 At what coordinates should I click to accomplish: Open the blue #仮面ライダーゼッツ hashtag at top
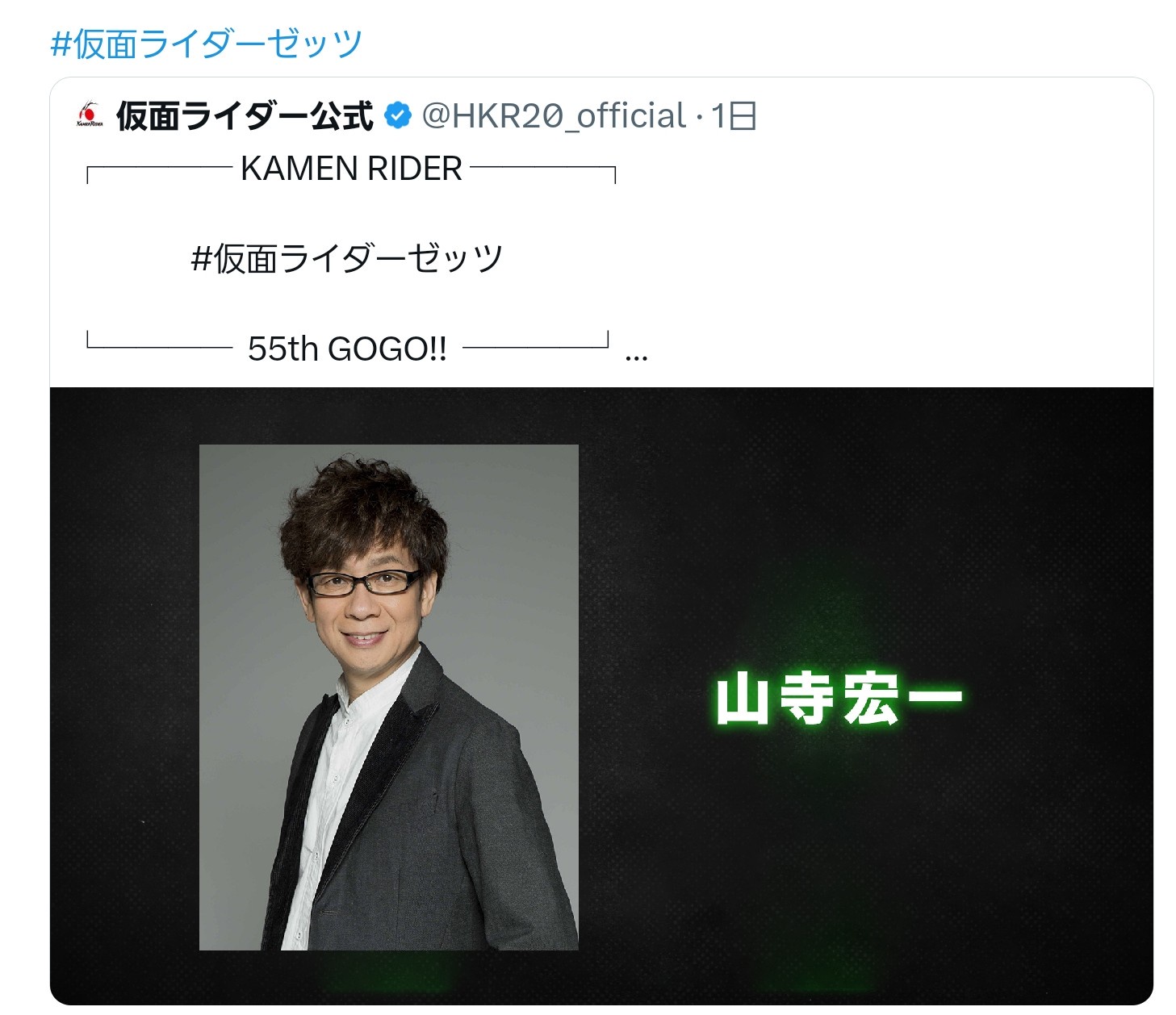206,44
